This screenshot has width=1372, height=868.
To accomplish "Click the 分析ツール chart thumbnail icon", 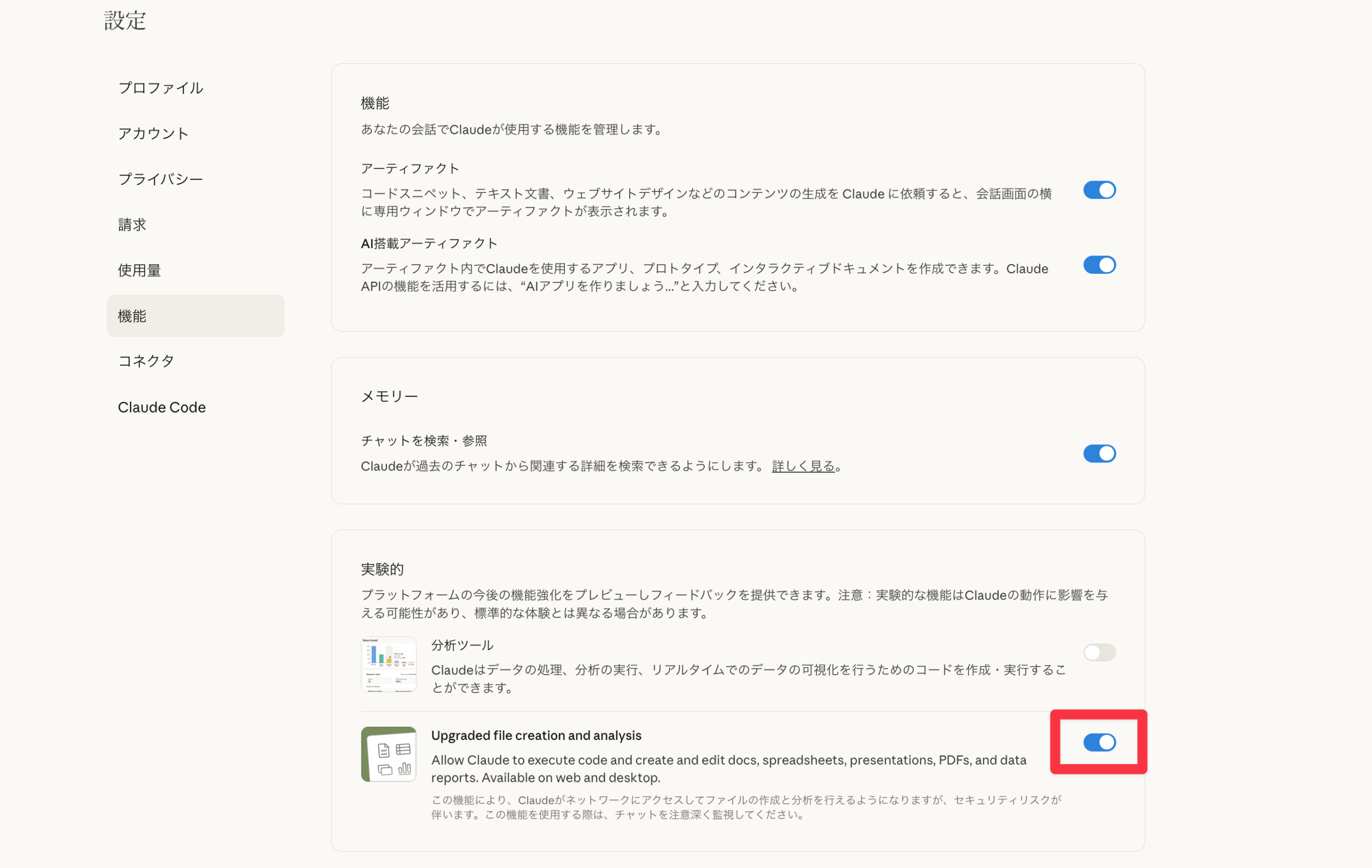I will click(389, 664).
